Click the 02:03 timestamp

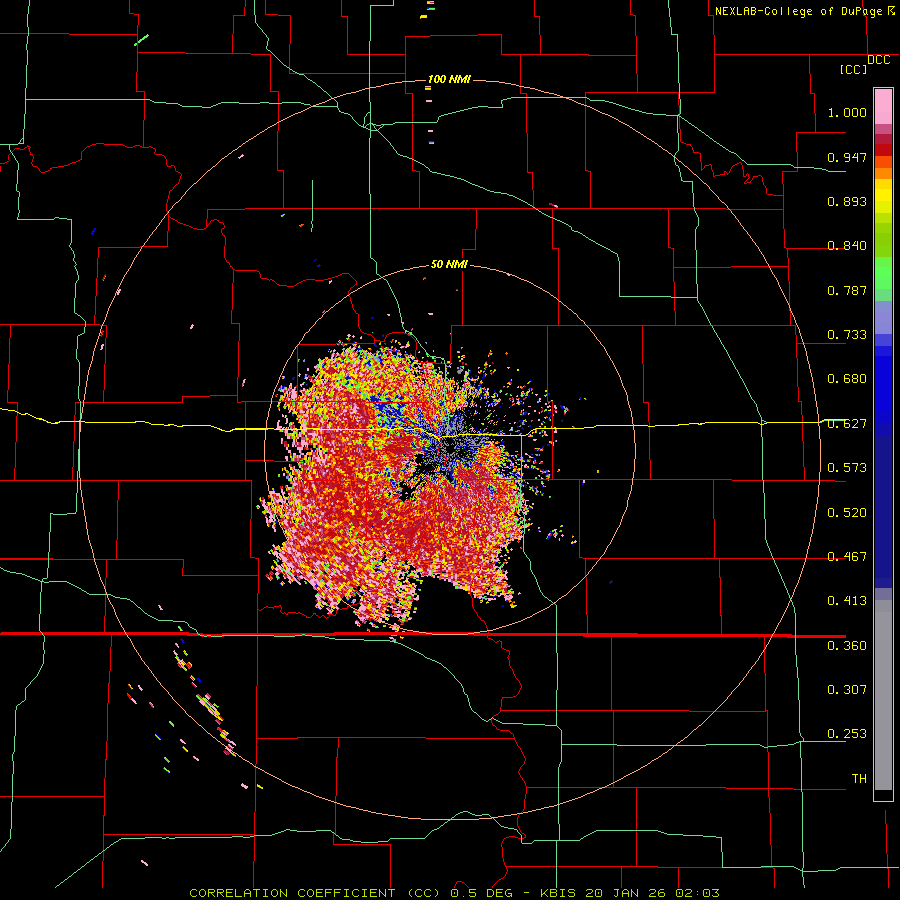[695, 893]
